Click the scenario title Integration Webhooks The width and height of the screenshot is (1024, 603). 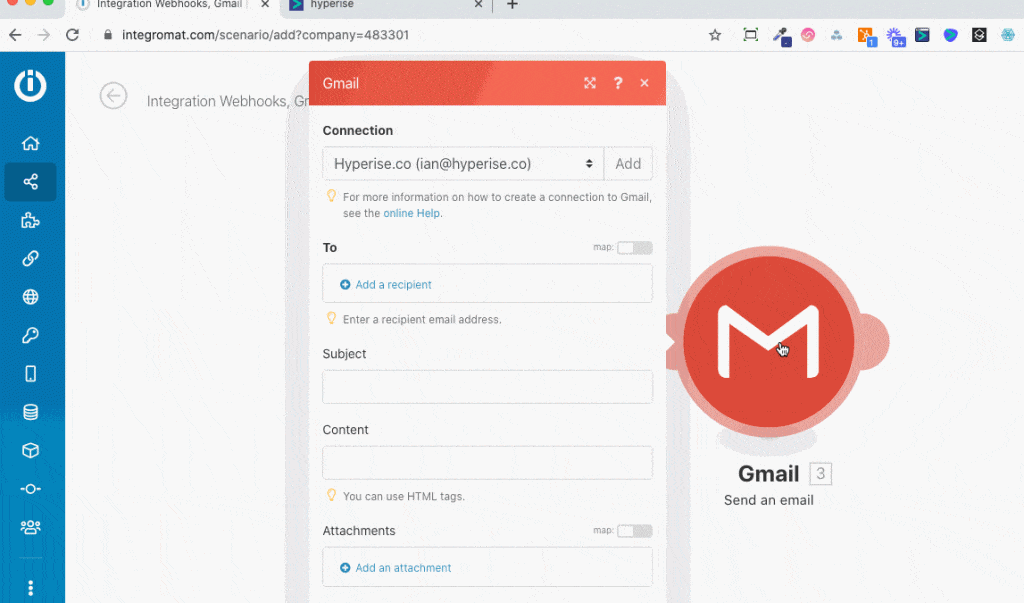[228, 101]
